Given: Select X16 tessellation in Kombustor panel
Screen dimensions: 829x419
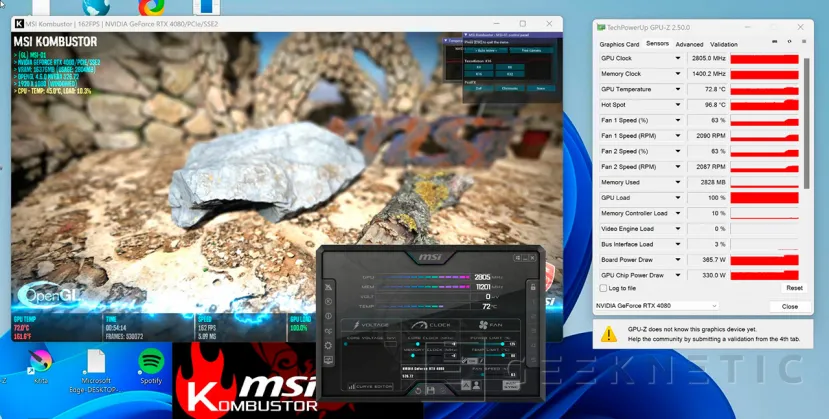Looking at the screenshot, I should coord(478,74).
